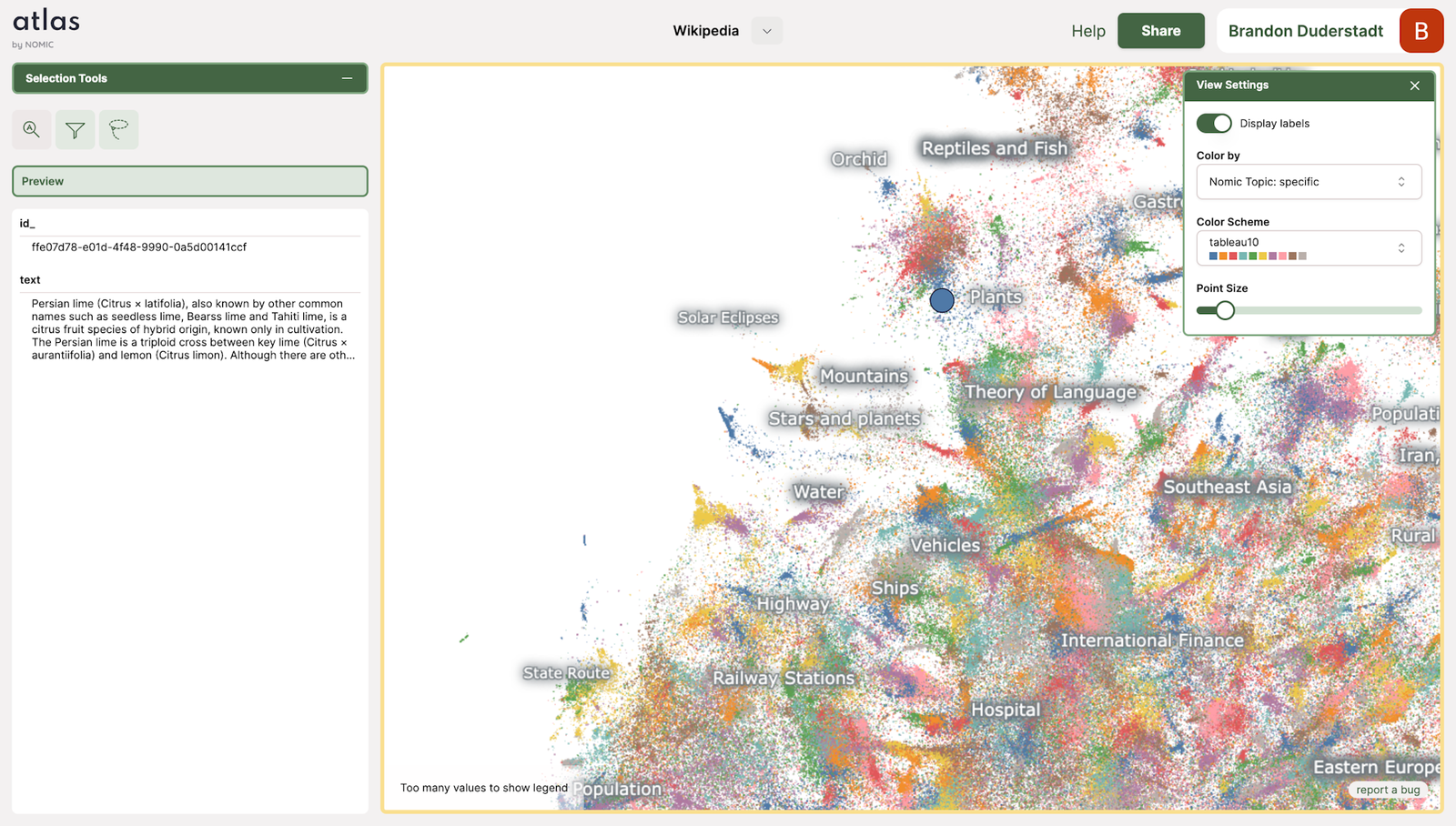Click the Brandon Duderstadt user name
Viewport: 1456px width, 826px height.
(x=1306, y=31)
